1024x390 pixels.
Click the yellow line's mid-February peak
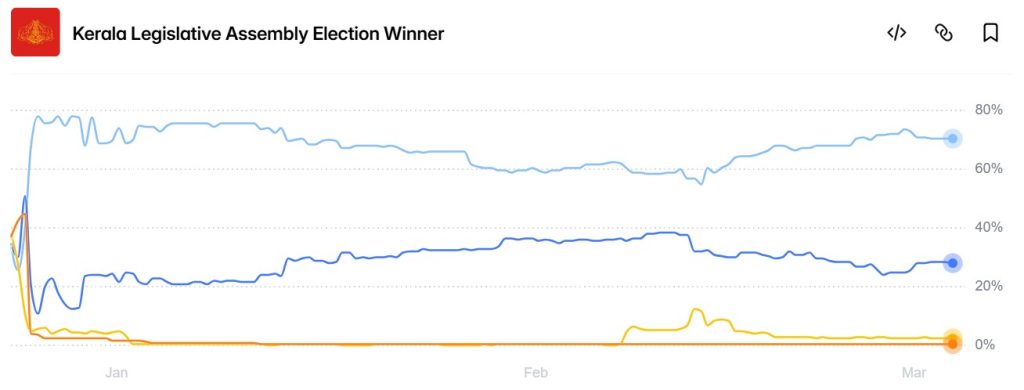coord(694,309)
